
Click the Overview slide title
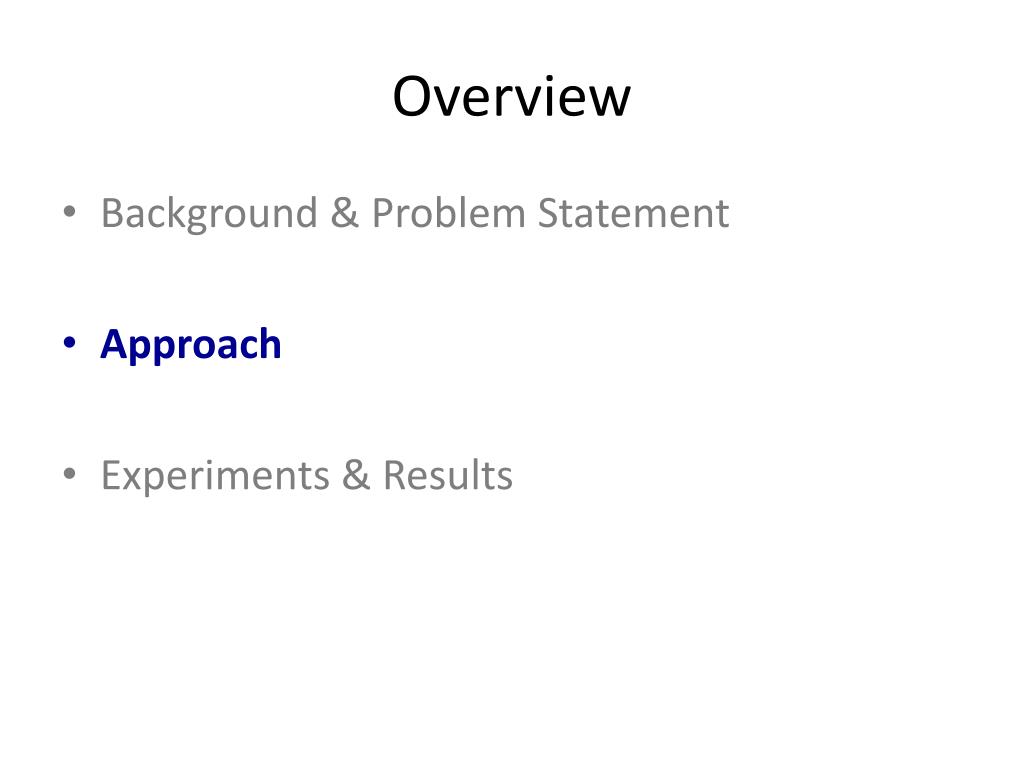(x=511, y=97)
